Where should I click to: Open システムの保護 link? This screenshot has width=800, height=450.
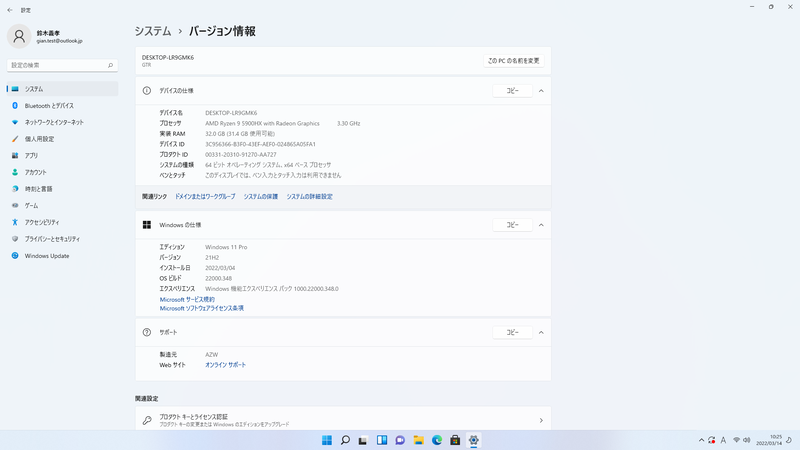pyautogui.click(x=261, y=196)
